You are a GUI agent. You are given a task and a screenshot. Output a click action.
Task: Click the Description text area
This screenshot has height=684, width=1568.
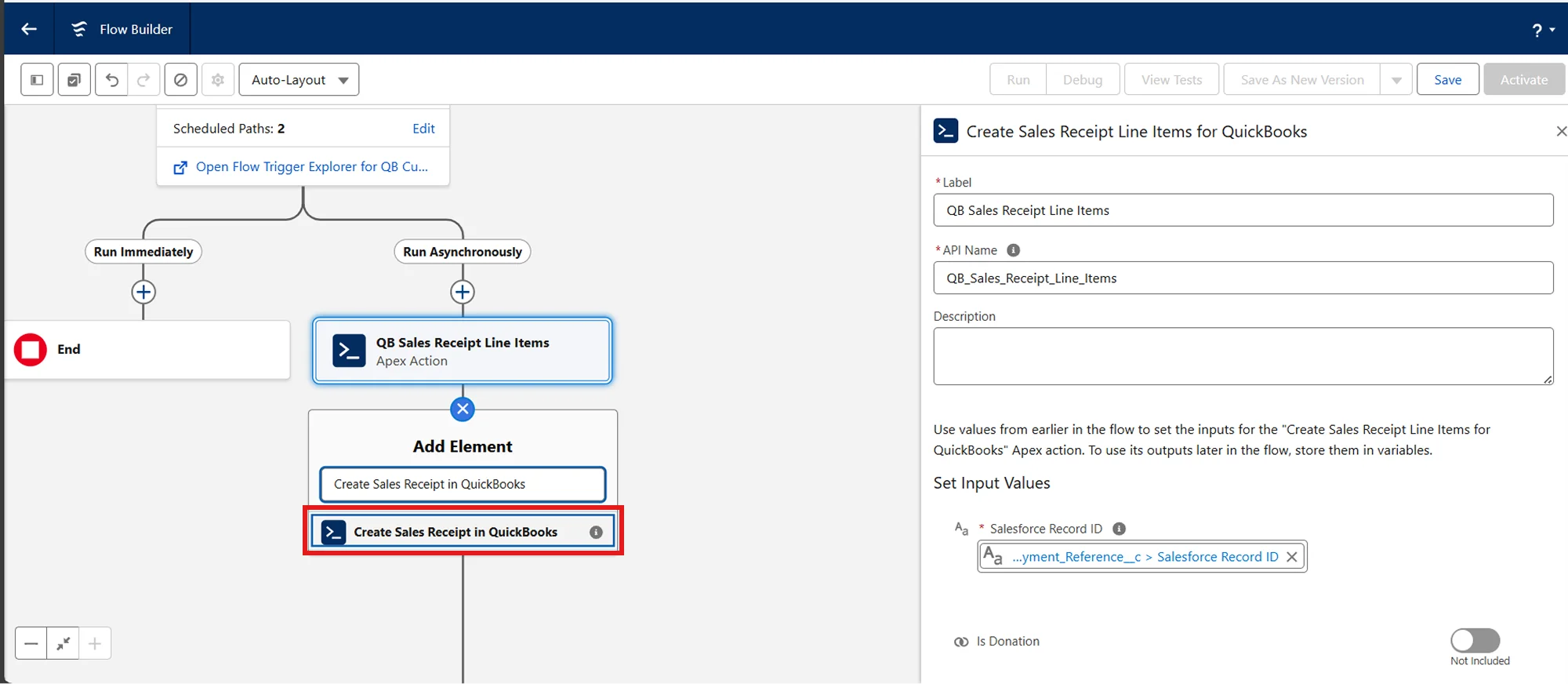(x=1243, y=356)
